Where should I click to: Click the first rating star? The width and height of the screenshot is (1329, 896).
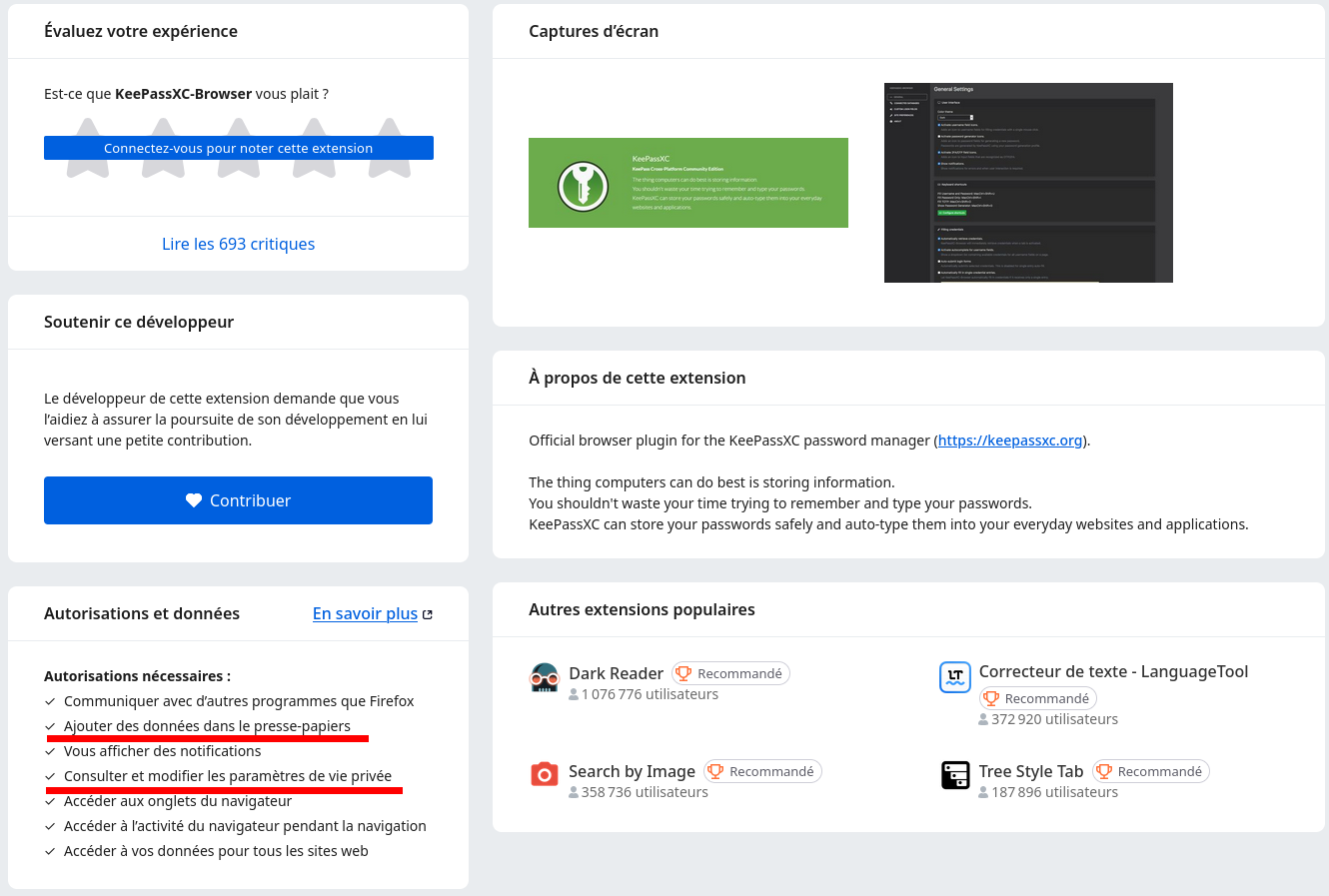click(88, 149)
